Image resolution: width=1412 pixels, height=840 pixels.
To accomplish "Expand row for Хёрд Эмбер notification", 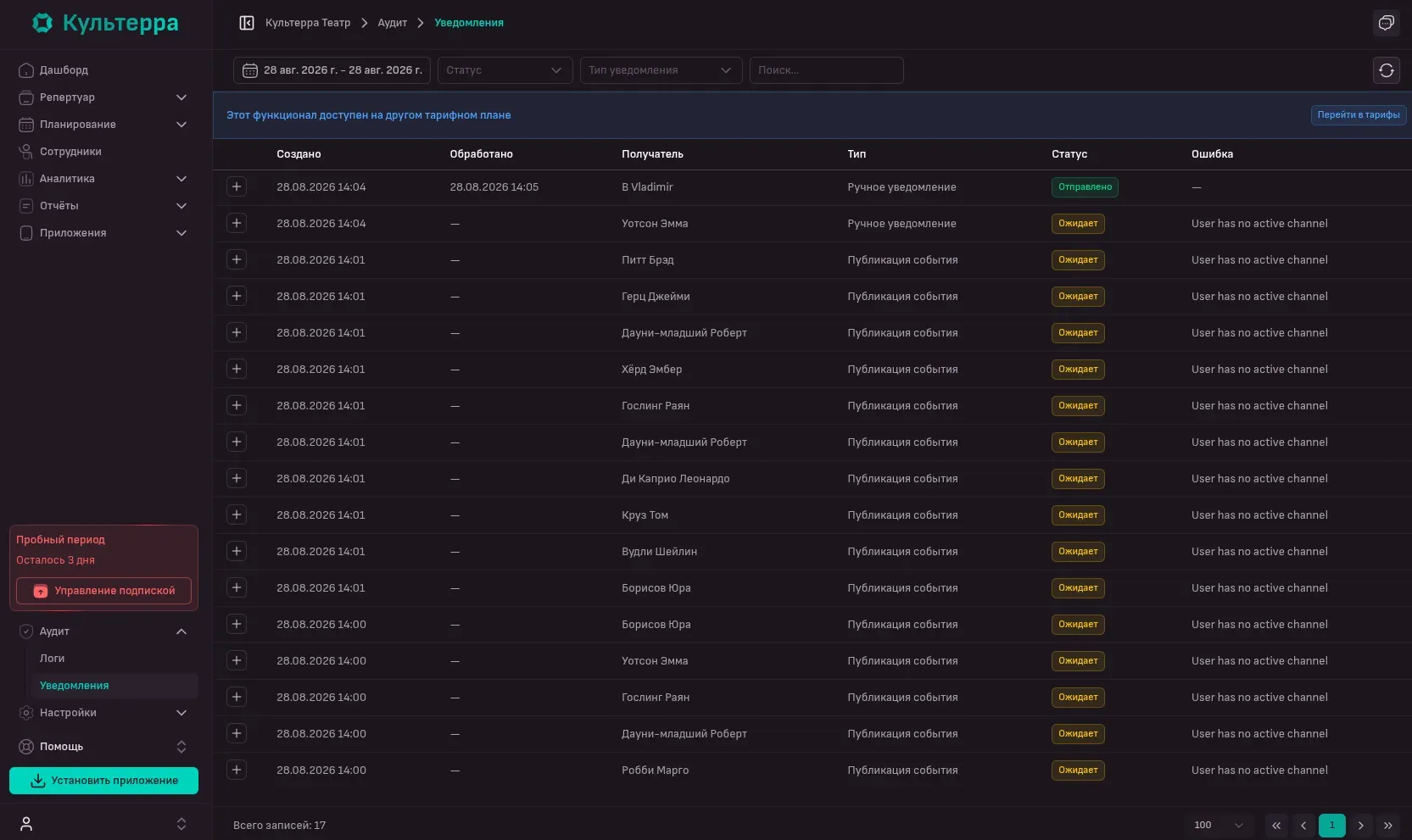I will (237, 369).
